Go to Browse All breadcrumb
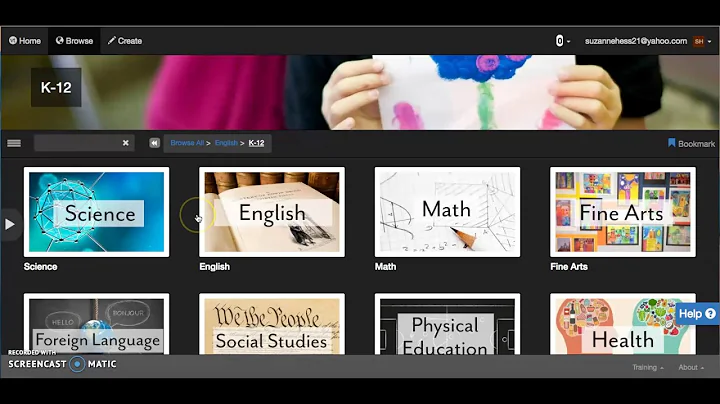This screenshot has height=404, width=720. point(187,143)
